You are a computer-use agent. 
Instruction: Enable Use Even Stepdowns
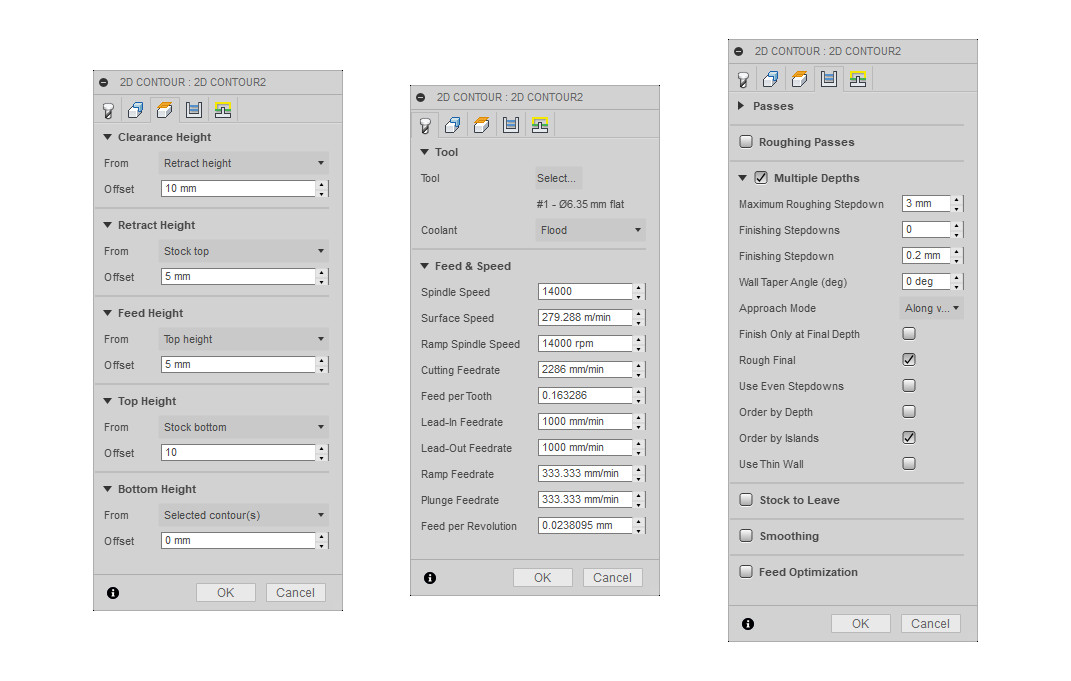[908, 385]
